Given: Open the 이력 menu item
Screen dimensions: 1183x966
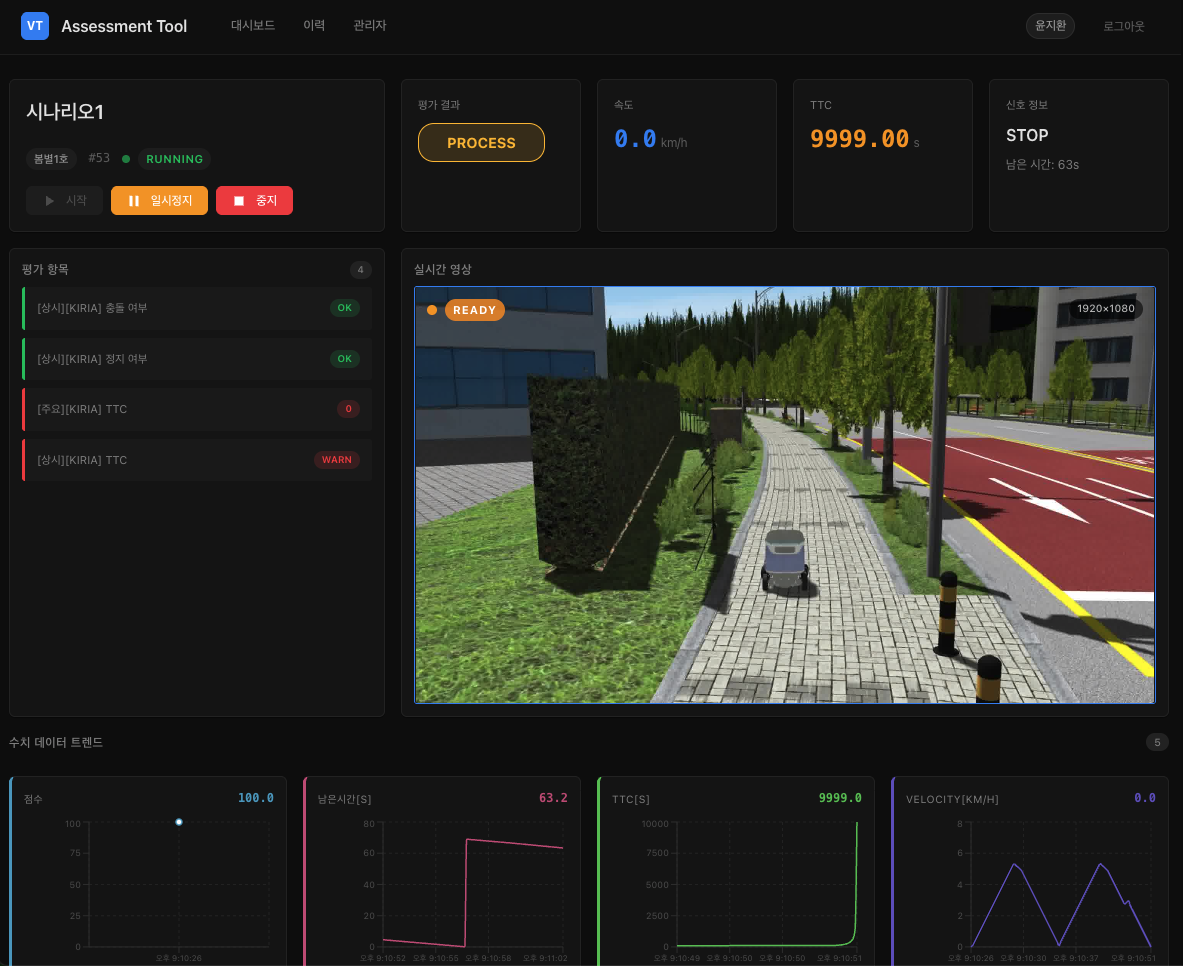Looking at the screenshot, I should click(x=314, y=26).
